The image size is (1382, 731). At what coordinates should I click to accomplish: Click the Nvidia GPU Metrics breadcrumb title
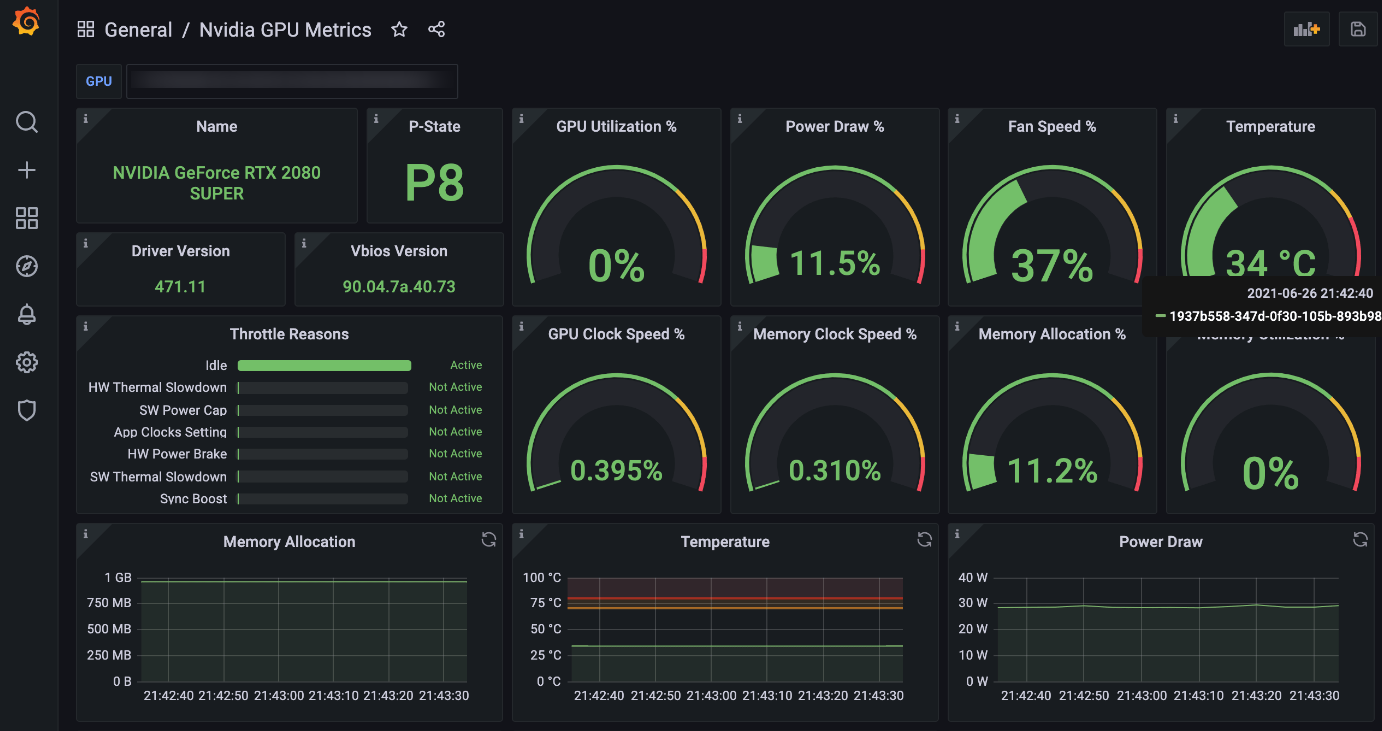pos(285,30)
